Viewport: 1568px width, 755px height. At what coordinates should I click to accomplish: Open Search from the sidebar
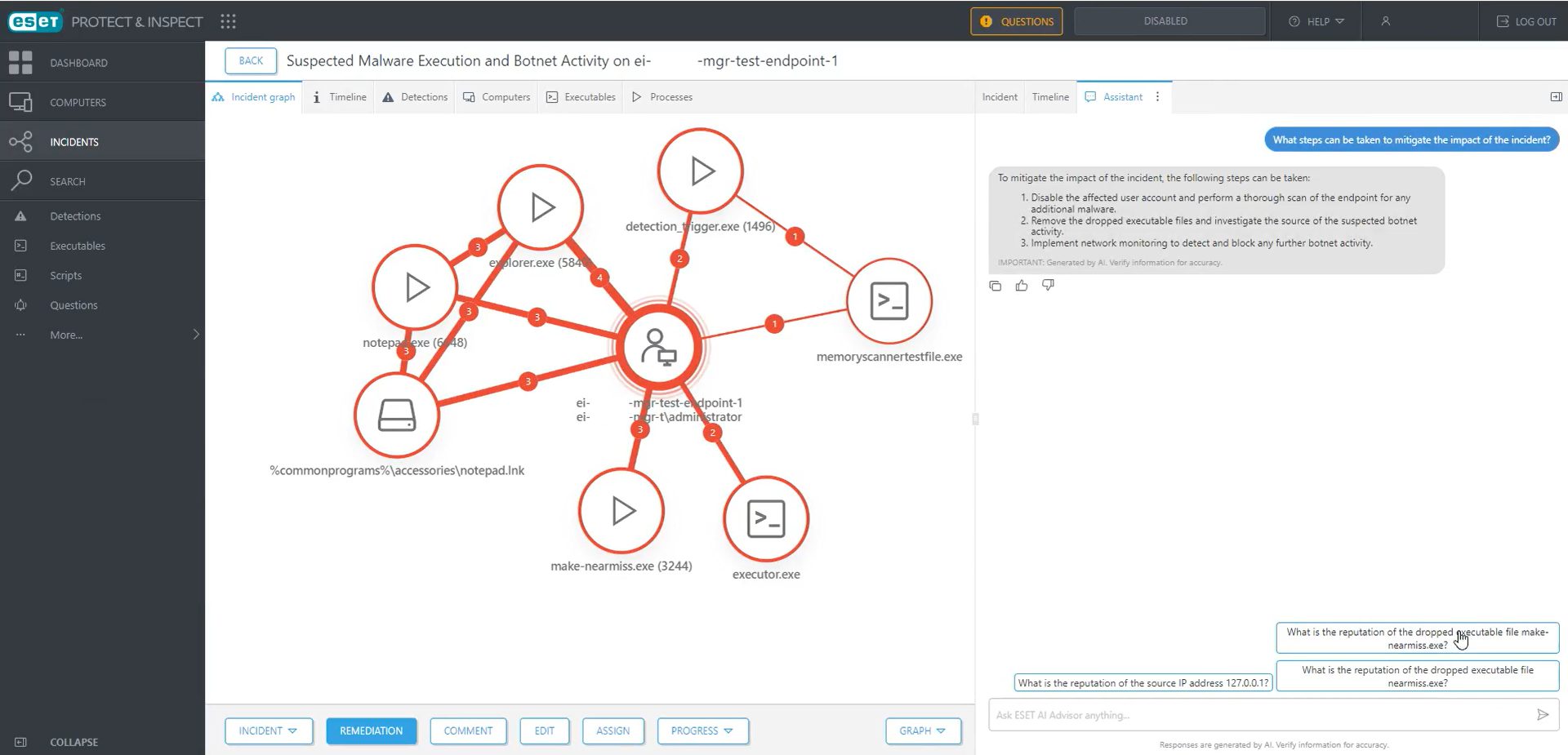tap(102, 181)
